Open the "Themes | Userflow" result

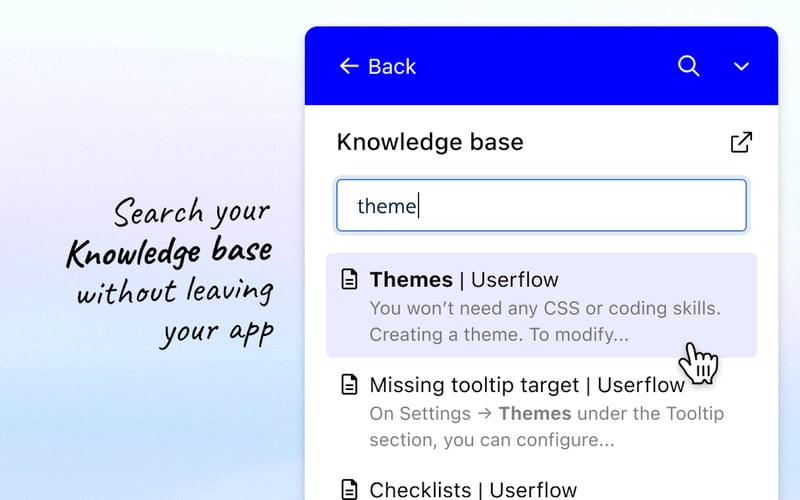(541, 305)
